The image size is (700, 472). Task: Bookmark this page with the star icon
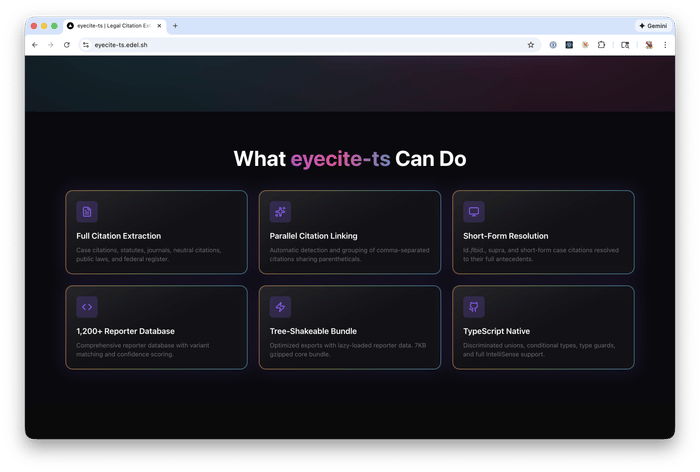coord(531,45)
